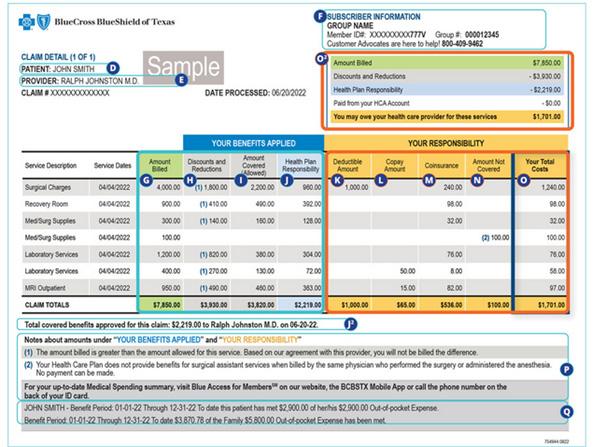Screen dimensions: 606x447
Task: Click the 'SUBSCRIBER INFORMATION' heading
Action: tap(373, 17)
